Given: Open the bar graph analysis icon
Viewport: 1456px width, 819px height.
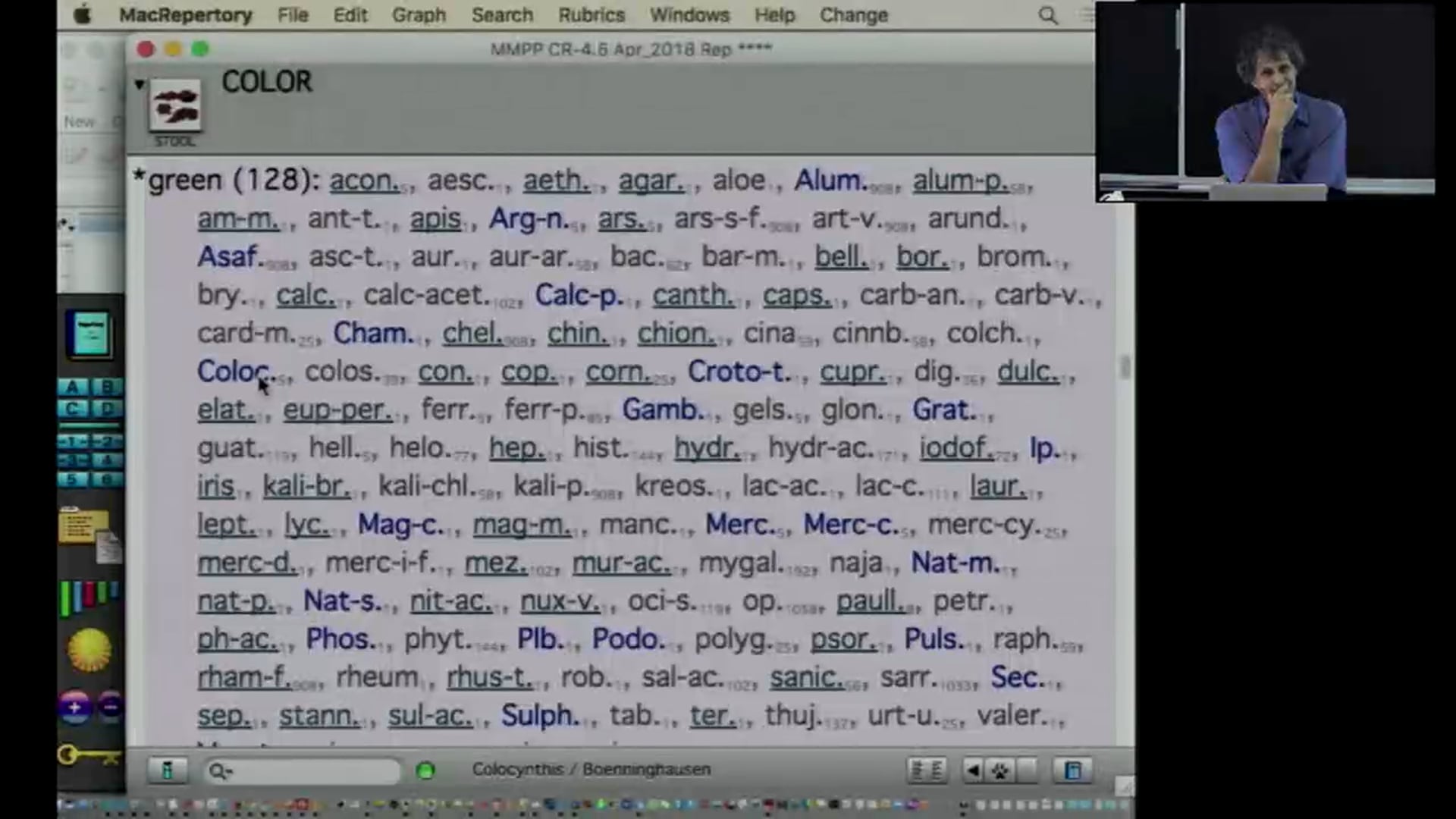Looking at the screenshot, I should click(x=89, y=597).
